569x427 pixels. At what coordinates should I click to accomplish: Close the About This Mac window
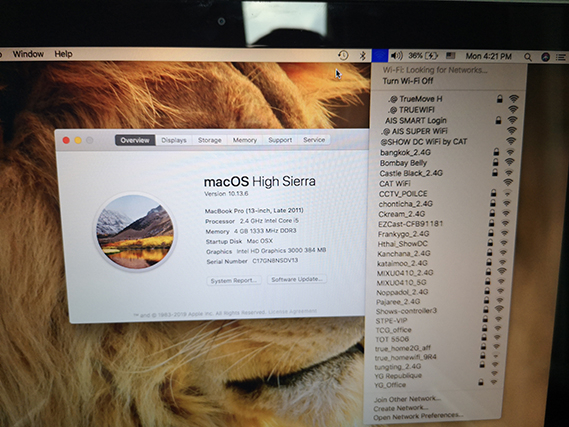pos(66,140)
